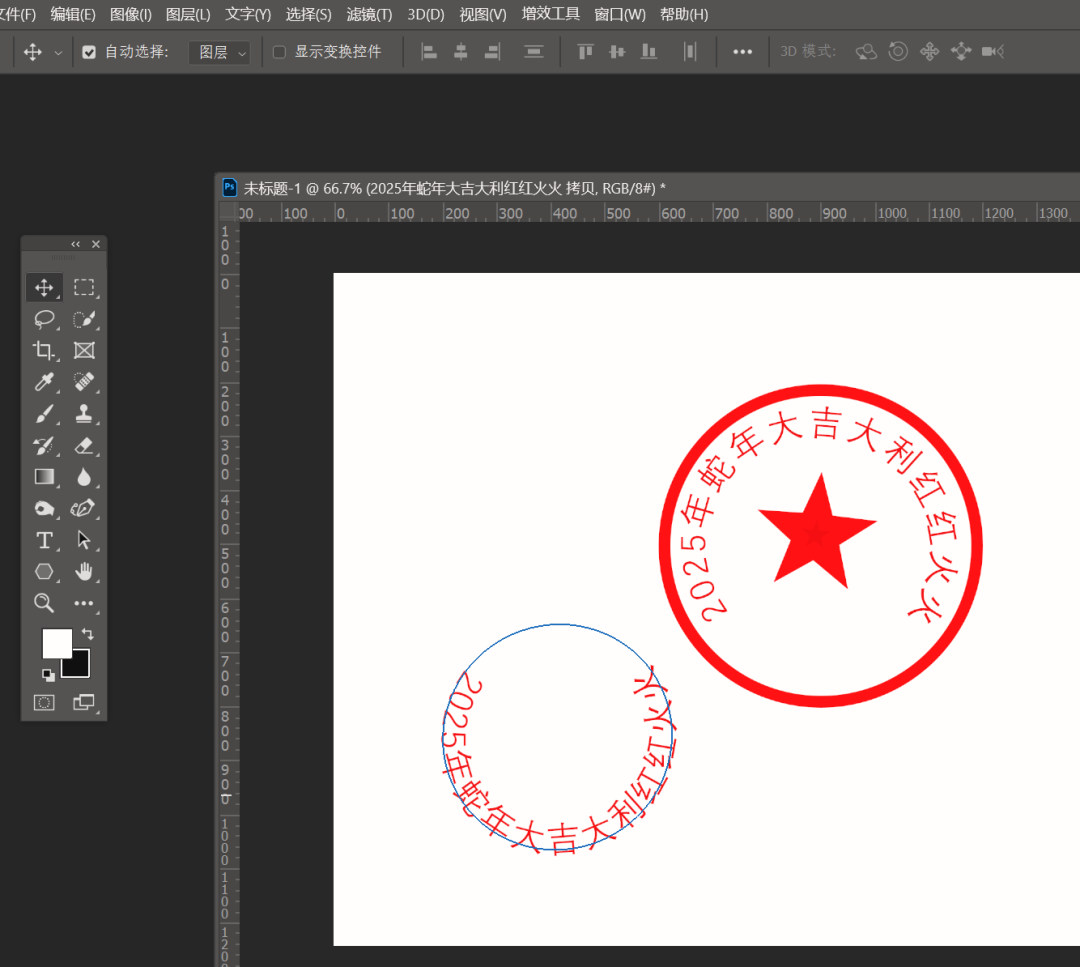Open the Edit Toolbar three-dot button
This screenshot has width=1080, height=967.
tap(84, 603)
